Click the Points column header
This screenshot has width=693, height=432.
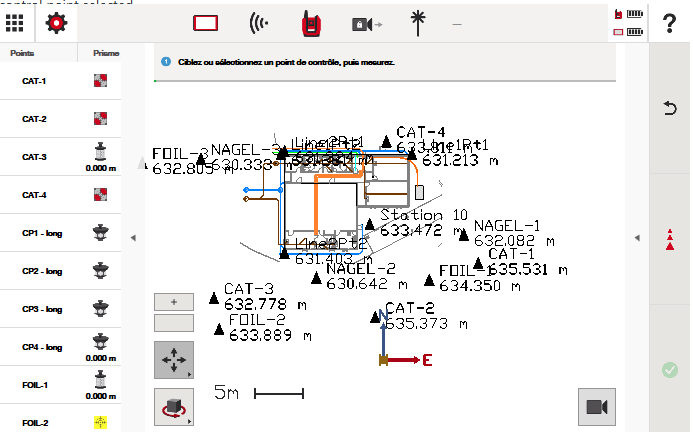23,52
